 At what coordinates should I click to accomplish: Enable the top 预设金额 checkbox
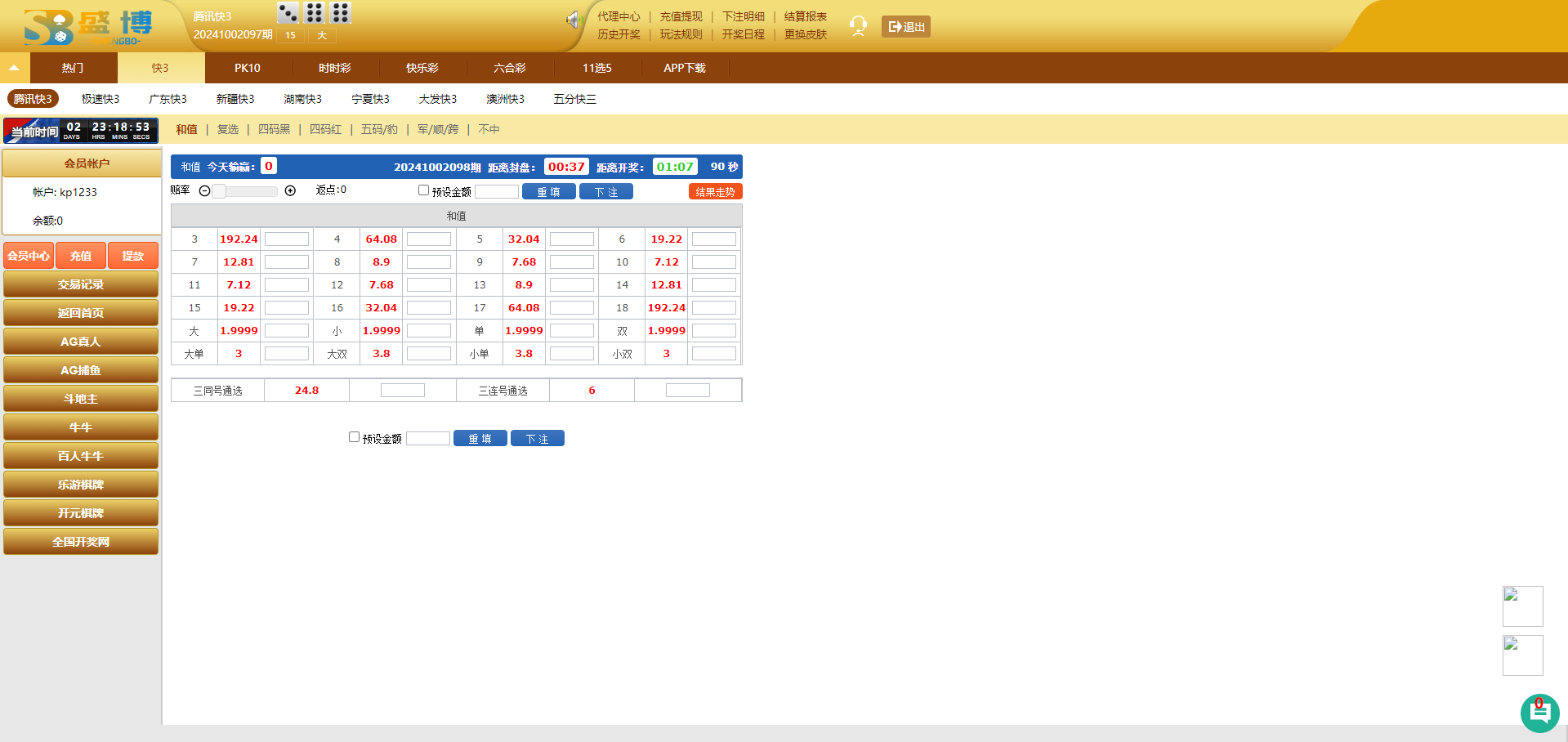click(x=423, y=190)
